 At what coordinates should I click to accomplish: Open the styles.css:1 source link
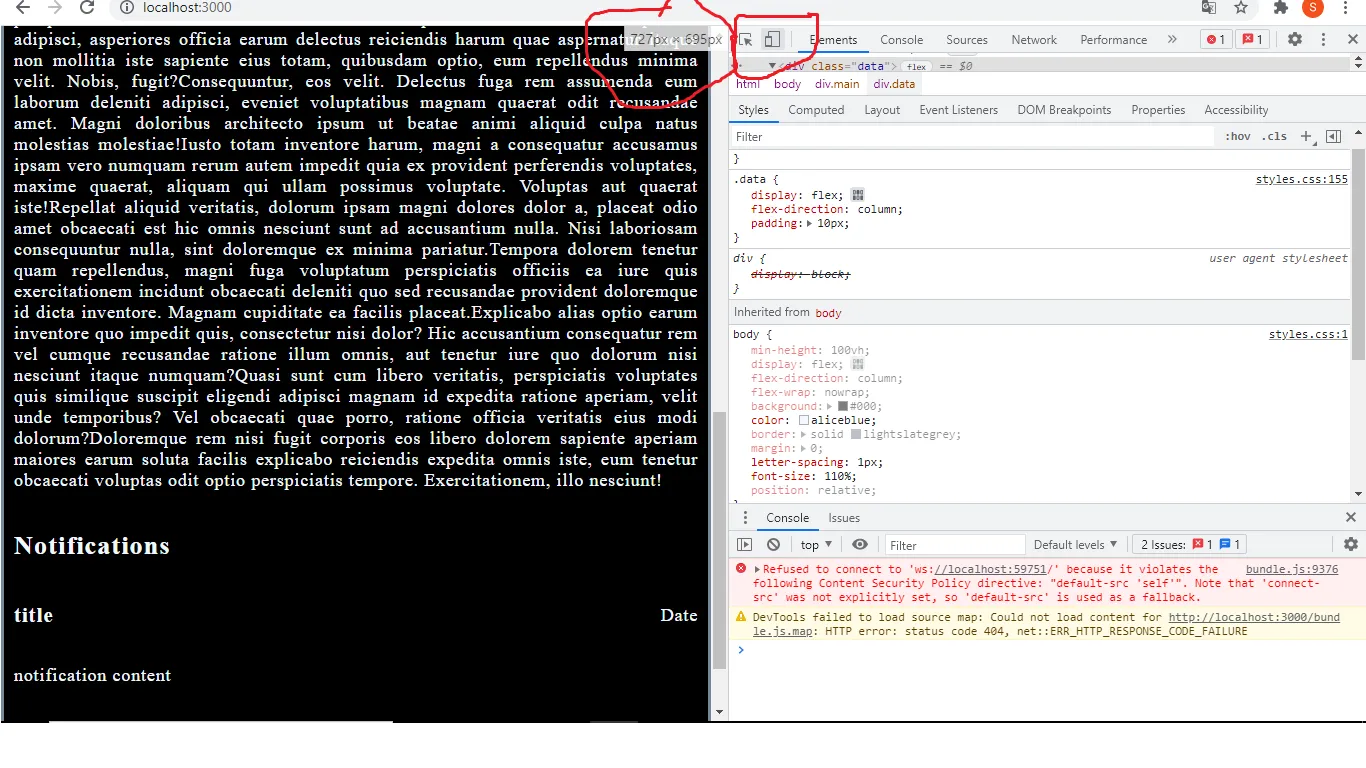coord(1308,335)
